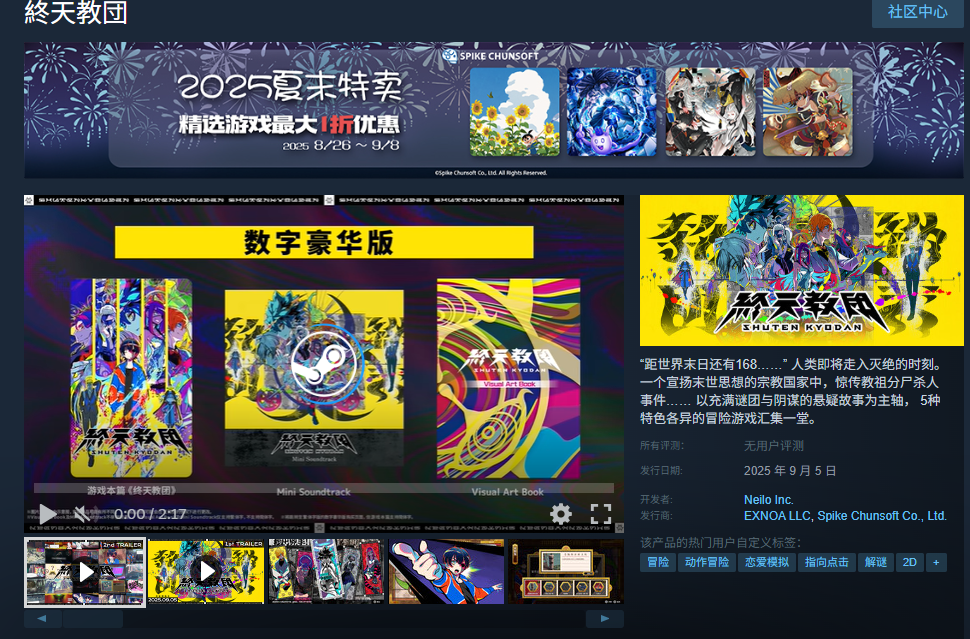The width and height of the screenshot is (970, 639).
Task: Open video settings gear
Action: tap(561, 514)
